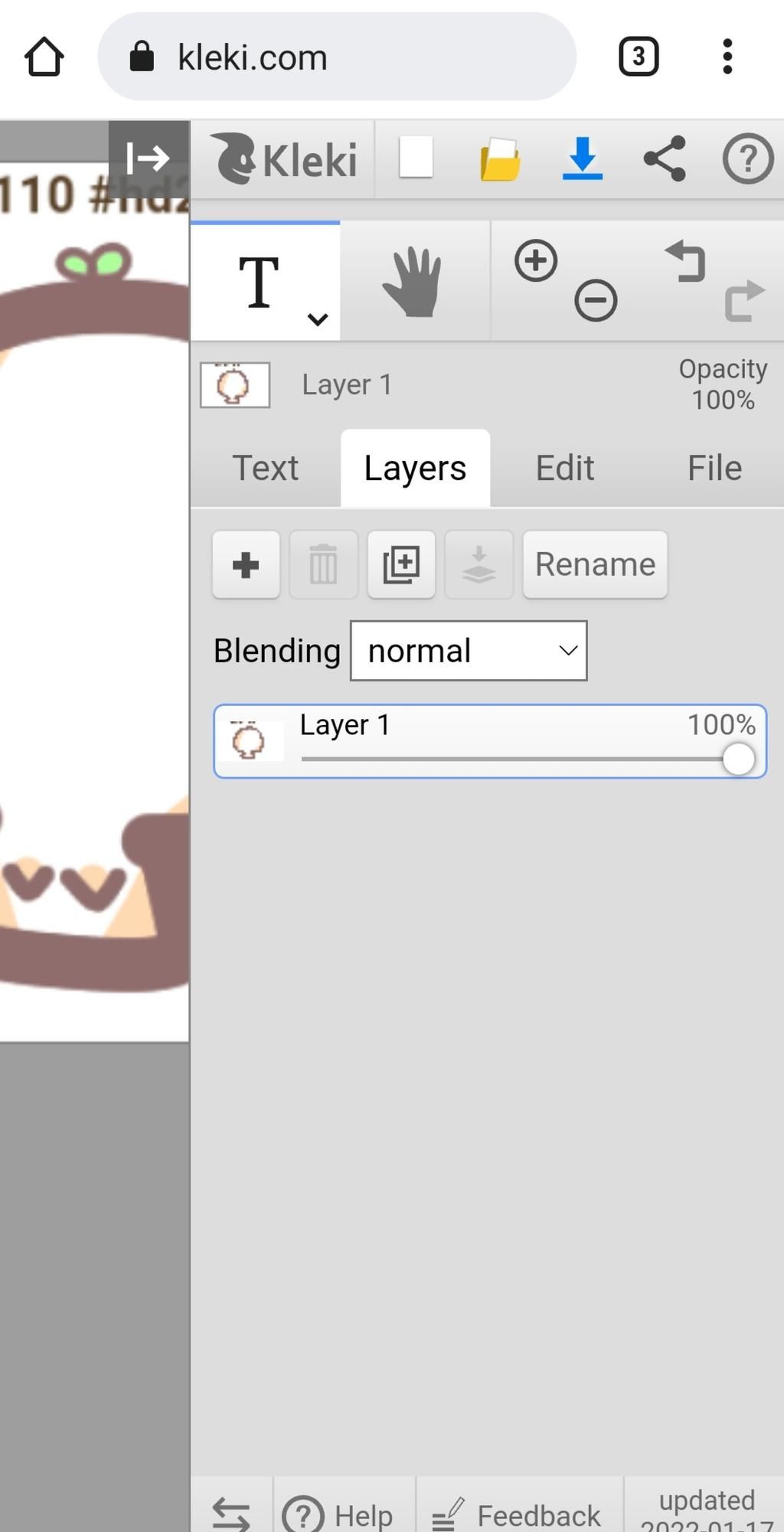Open the Feedback link
The image size is (784, 1532).
pyautogui.click(x=518, y=1514)
